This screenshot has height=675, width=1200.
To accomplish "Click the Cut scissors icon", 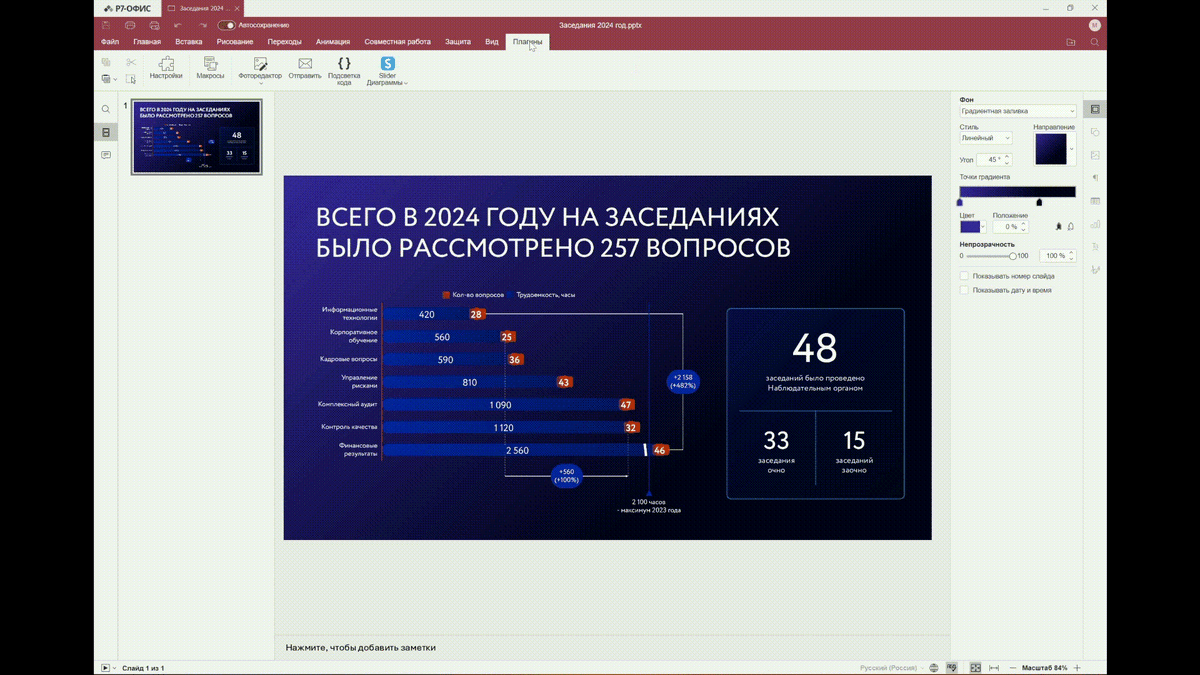I will tap(130, 62).
